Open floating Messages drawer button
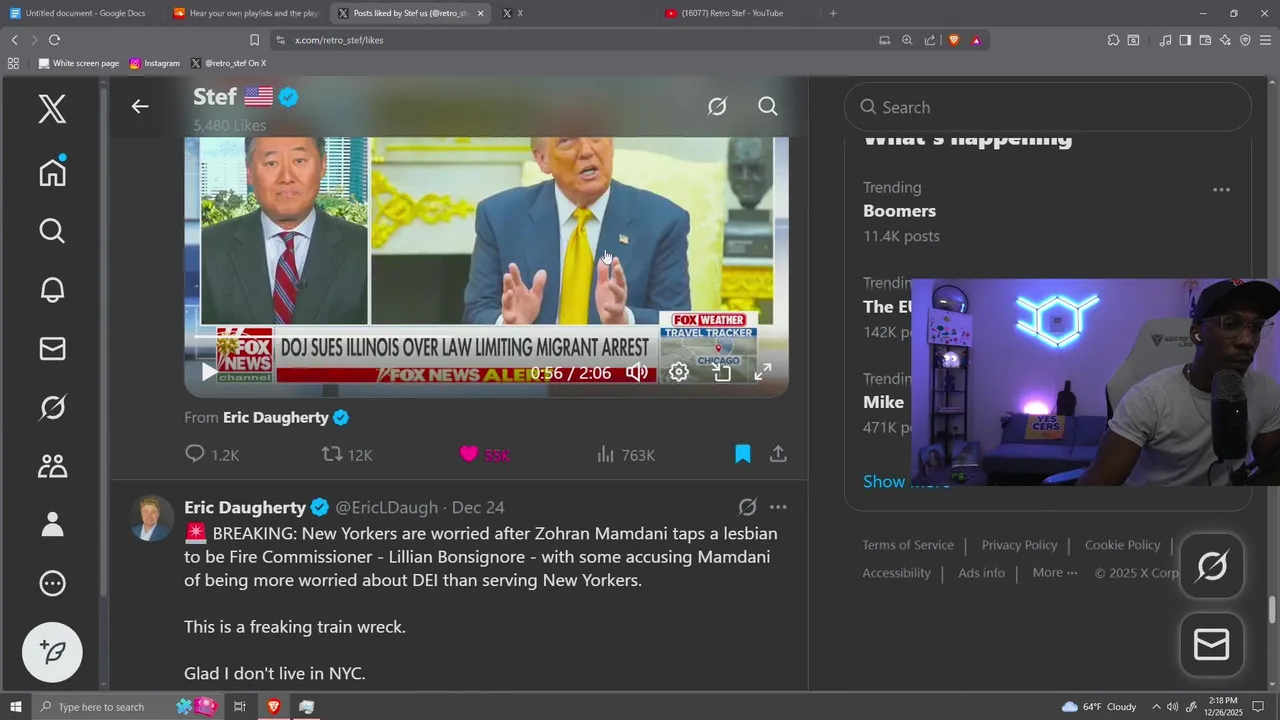 coord(1212,645)
